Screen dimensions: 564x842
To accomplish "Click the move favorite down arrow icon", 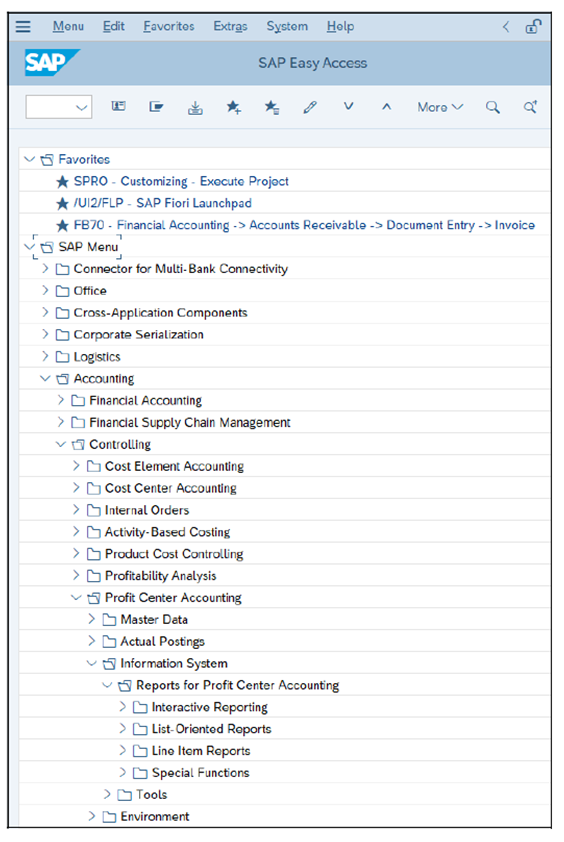I will pos(349,106).
